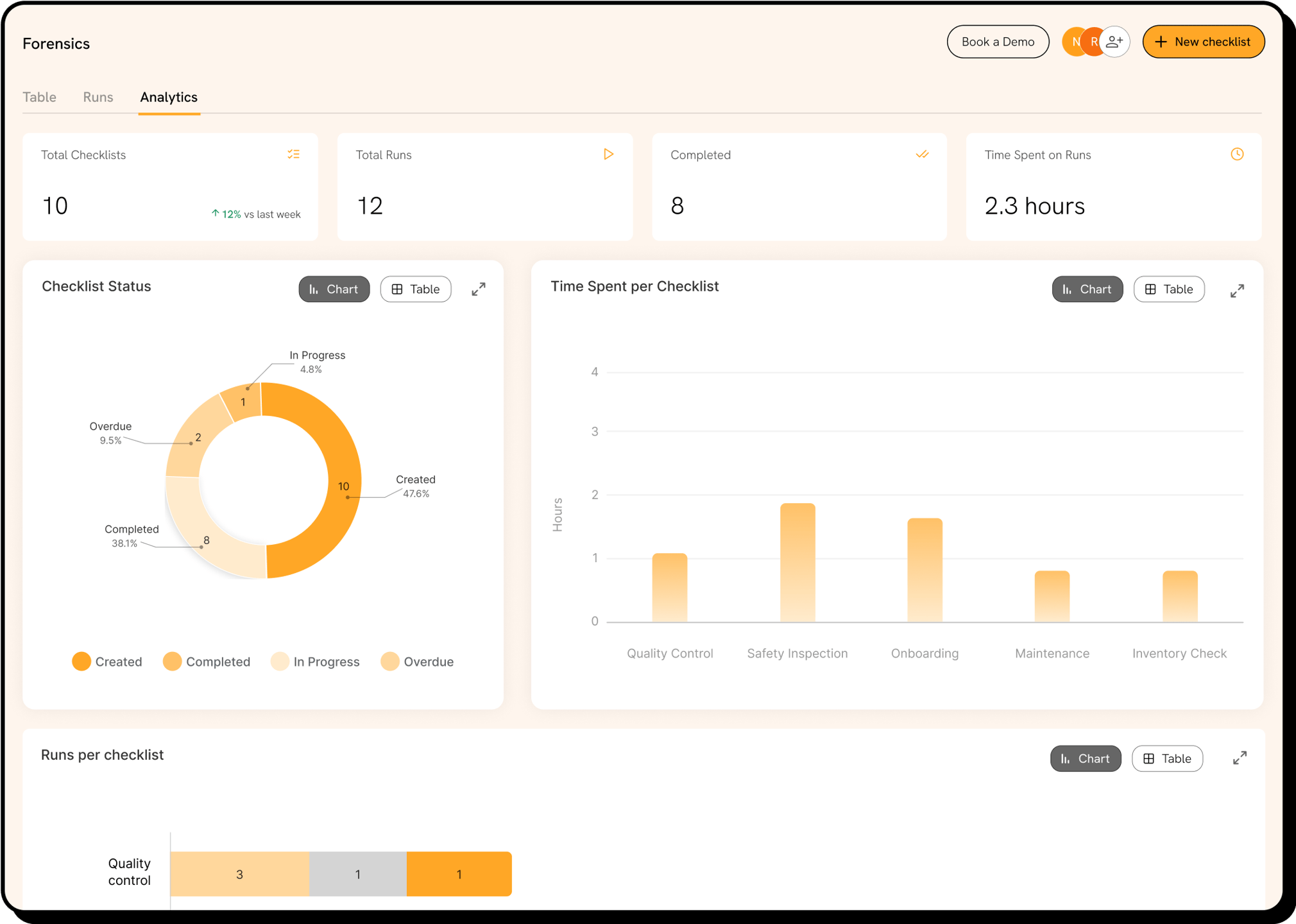Click the double-check icon in Completed card
Image resolution: width=1296 pixels, height=924 pixels.
coord(922,155)
